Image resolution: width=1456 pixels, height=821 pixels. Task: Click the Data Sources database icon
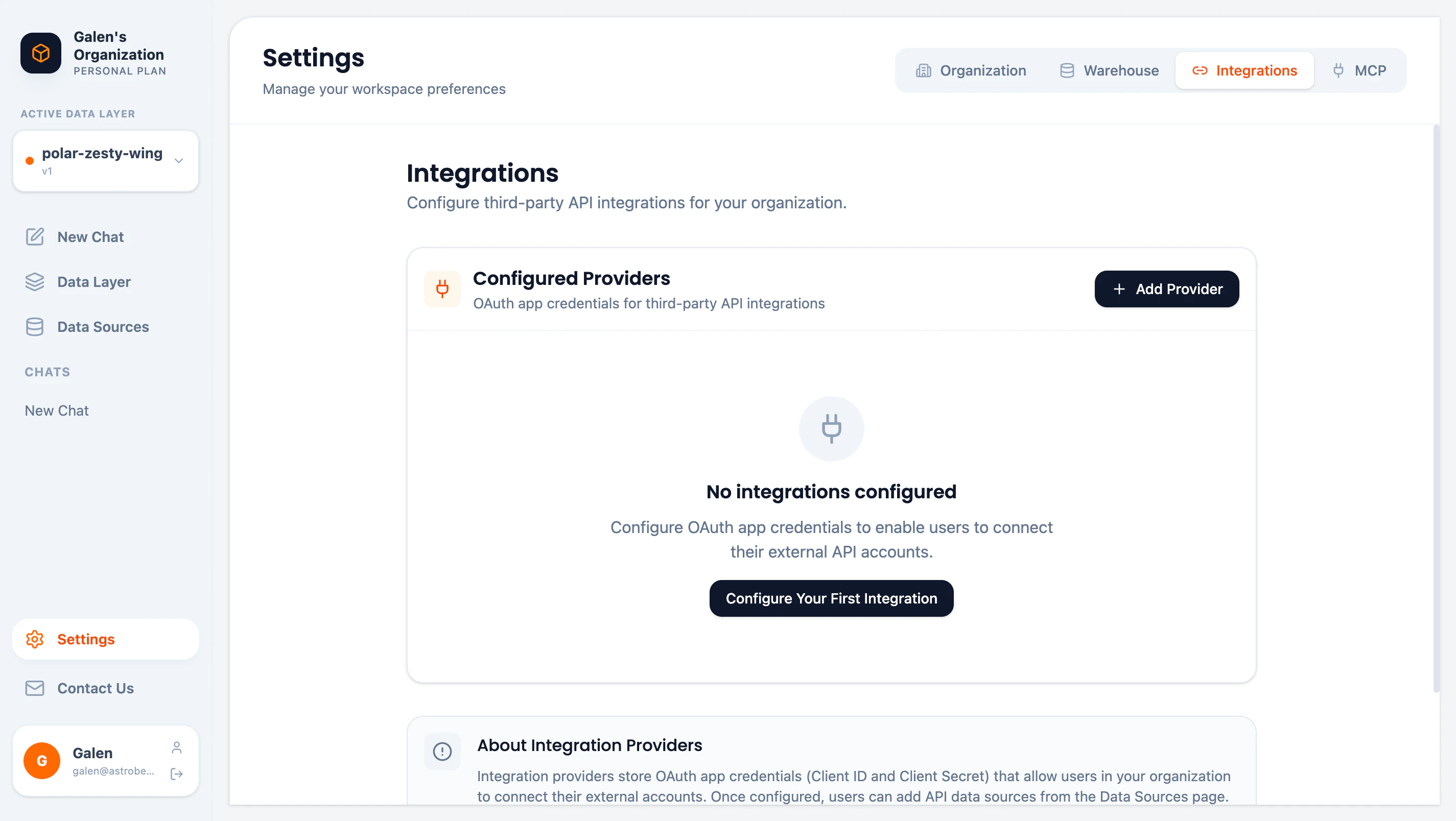(x=35, y=327)
